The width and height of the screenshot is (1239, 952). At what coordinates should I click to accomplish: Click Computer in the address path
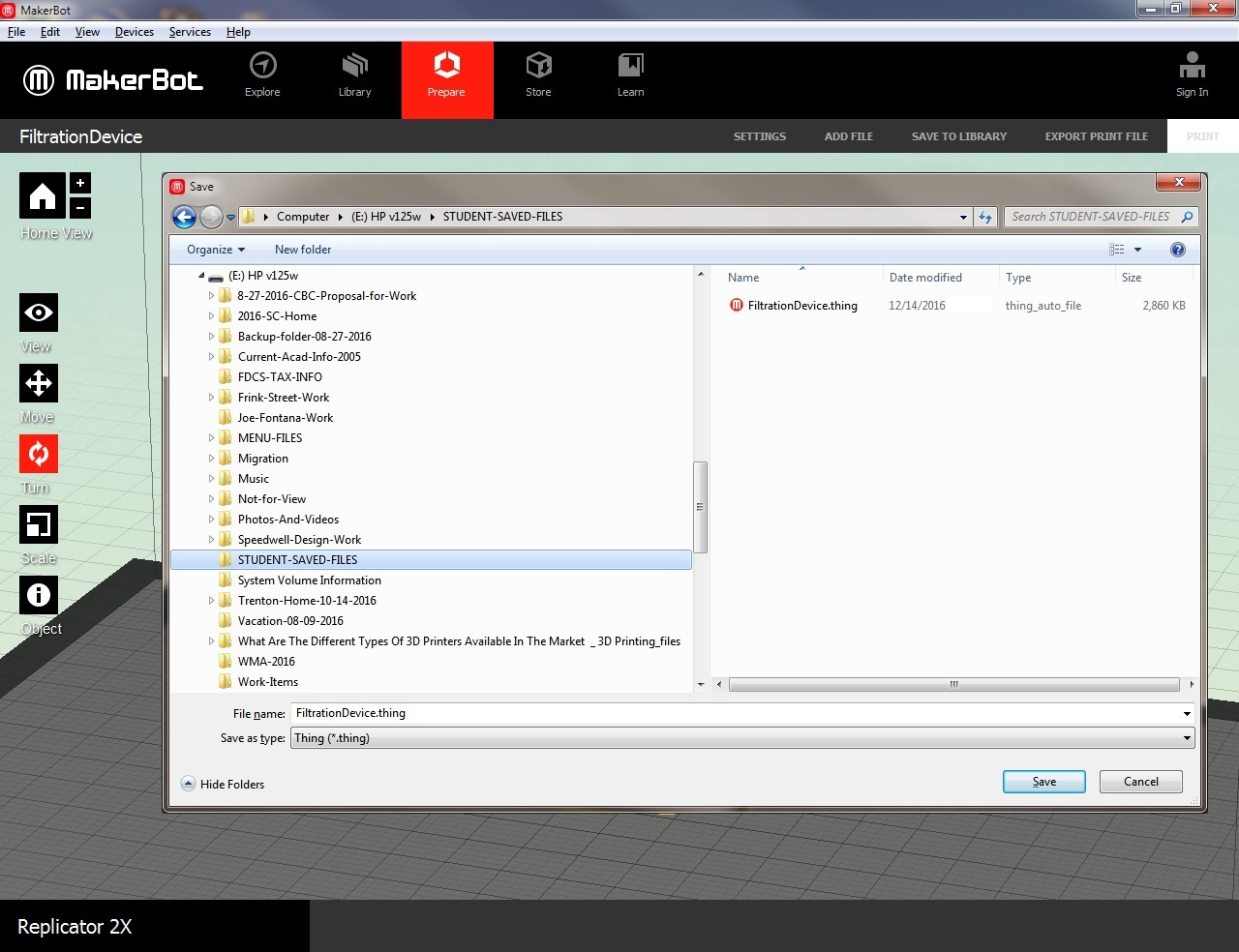(303, 217)
